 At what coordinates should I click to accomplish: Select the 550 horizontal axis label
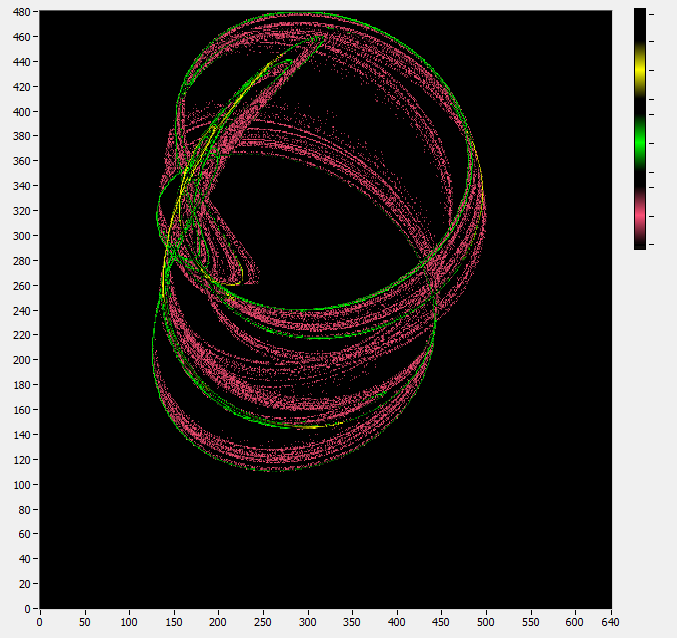531,622
